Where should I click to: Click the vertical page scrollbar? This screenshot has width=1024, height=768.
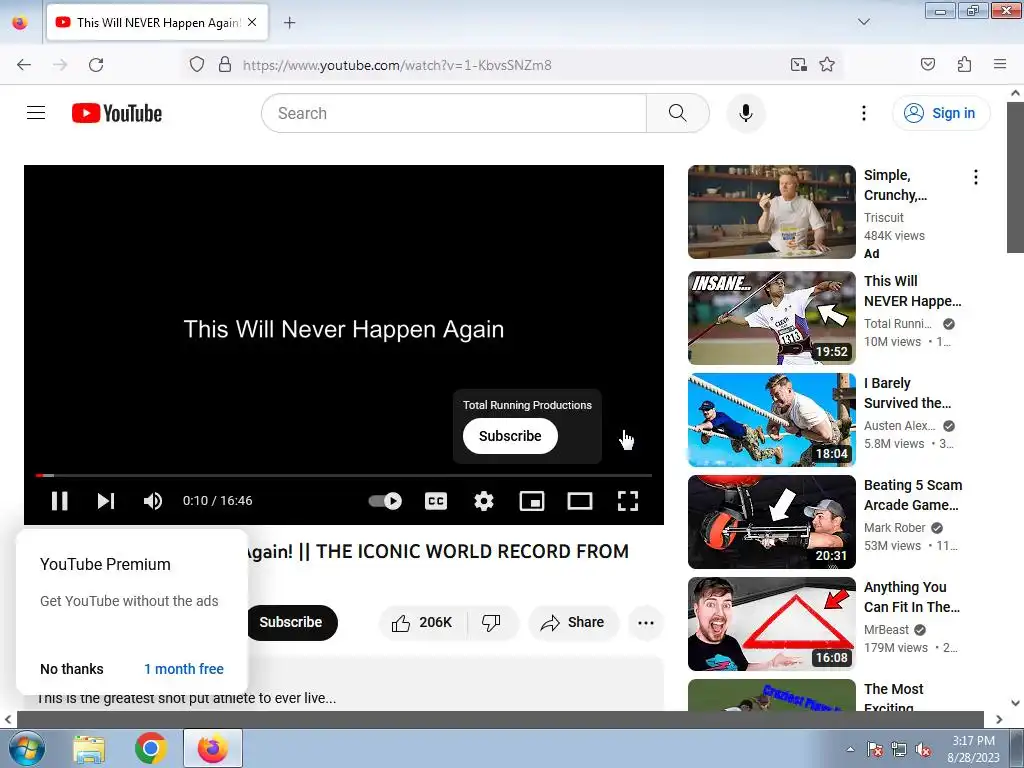[x=1015, y=176]
